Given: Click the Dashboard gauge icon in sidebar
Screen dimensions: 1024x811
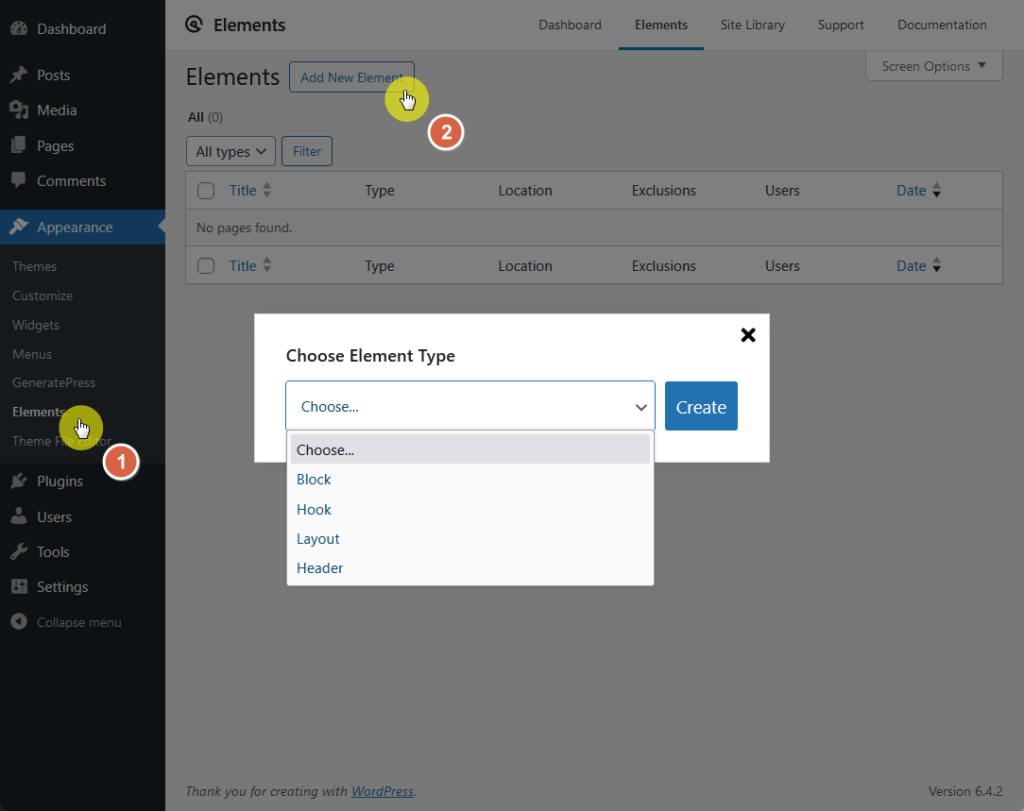Looking at the screenshot, I should (x=19, y=28).
